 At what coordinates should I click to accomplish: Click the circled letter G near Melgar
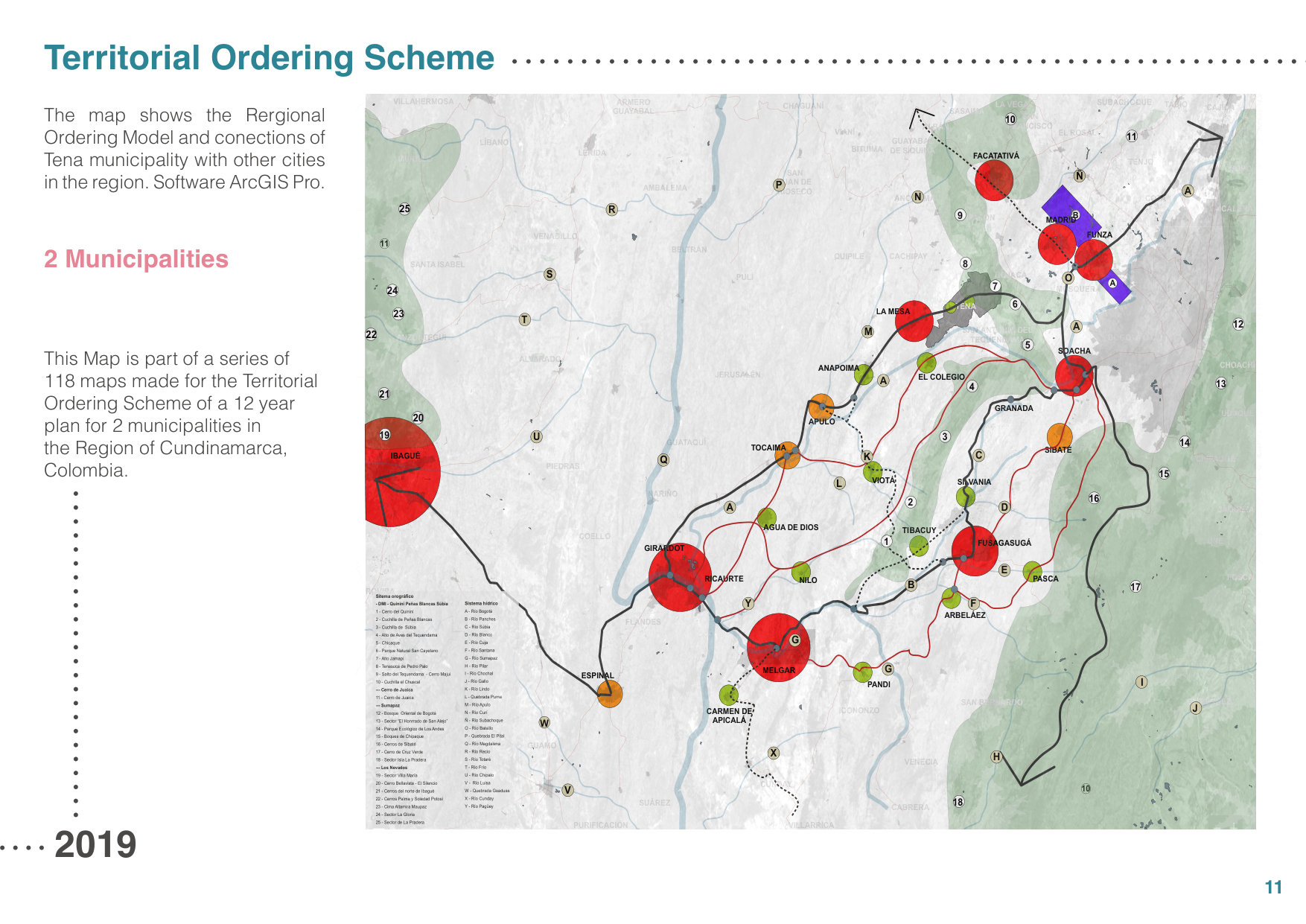pyautogui.click(x=795, y=639)
